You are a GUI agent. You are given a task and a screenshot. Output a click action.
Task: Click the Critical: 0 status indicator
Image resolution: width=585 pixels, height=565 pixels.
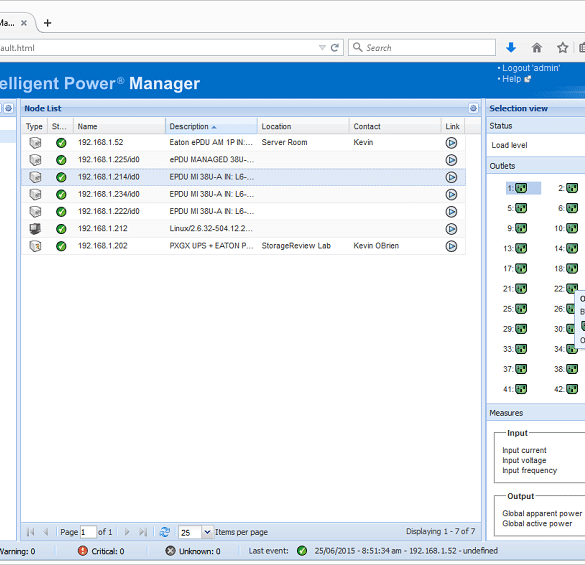(x=101, y=551)
